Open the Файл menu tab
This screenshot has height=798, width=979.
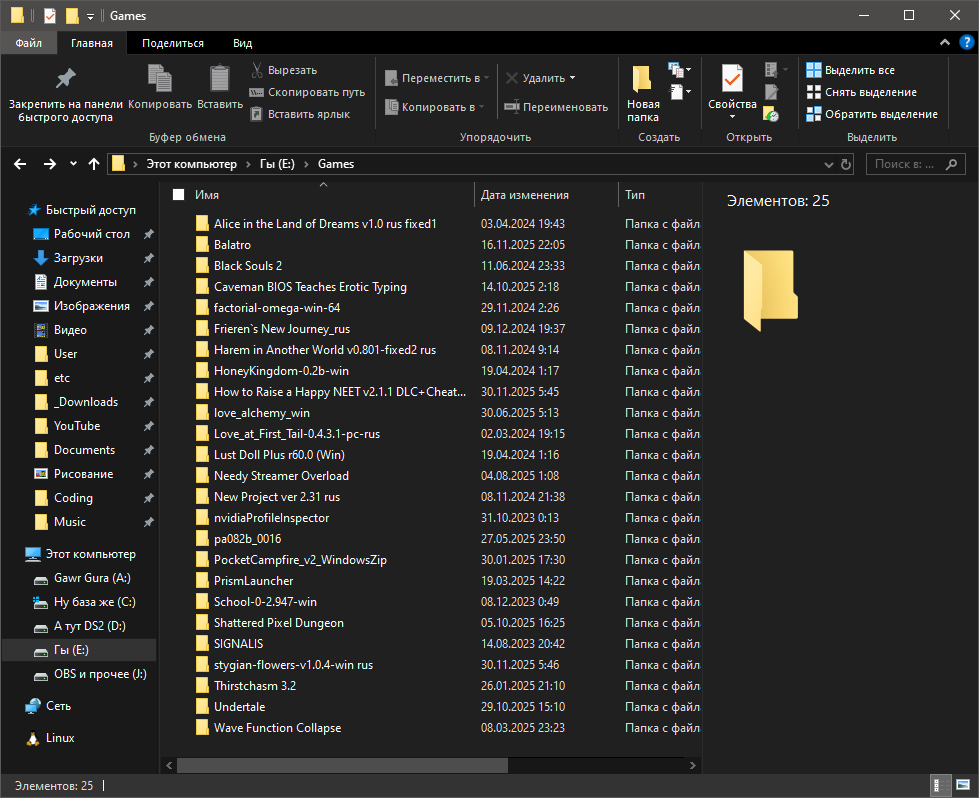29,43
